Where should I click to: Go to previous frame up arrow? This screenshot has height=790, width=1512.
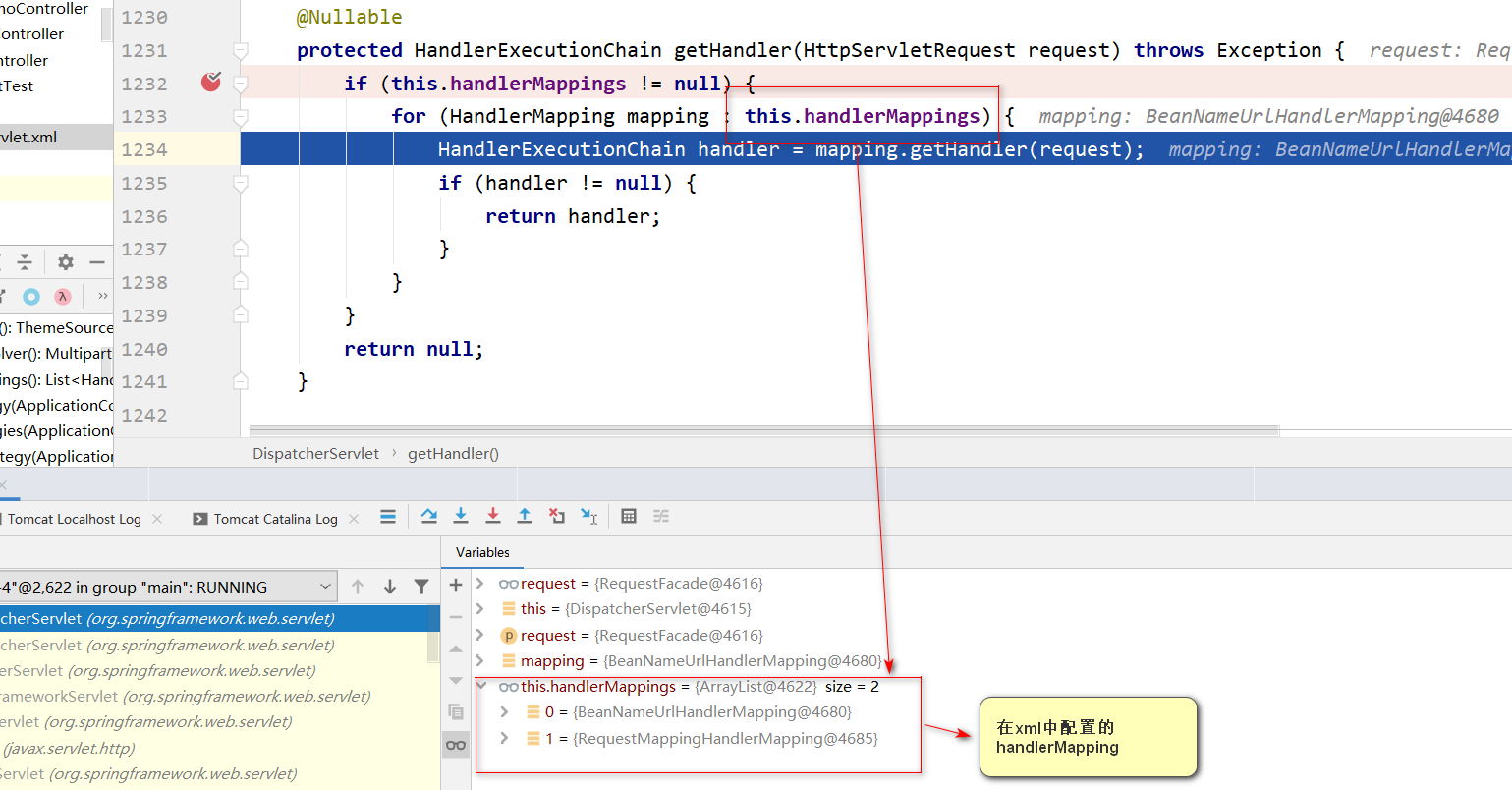pos(358,587)
